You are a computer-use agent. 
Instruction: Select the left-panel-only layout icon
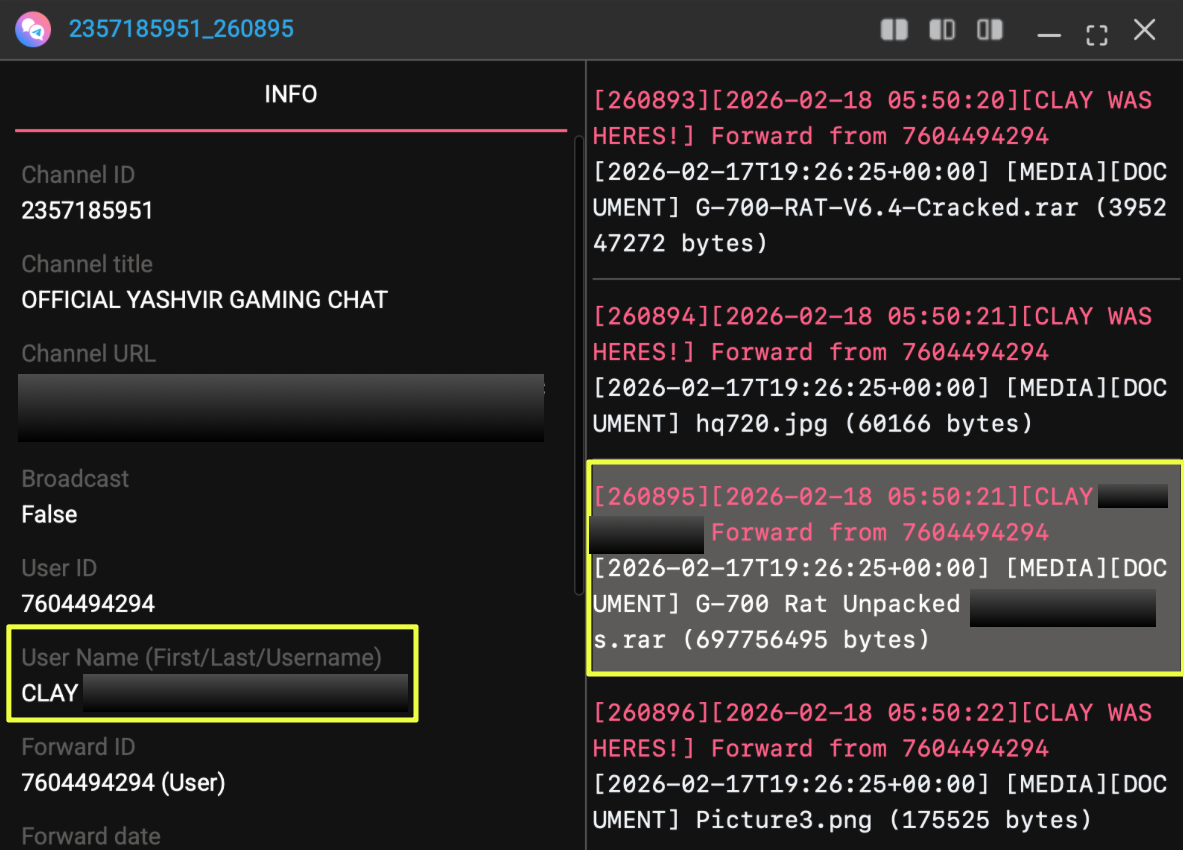tap(942, 30)
